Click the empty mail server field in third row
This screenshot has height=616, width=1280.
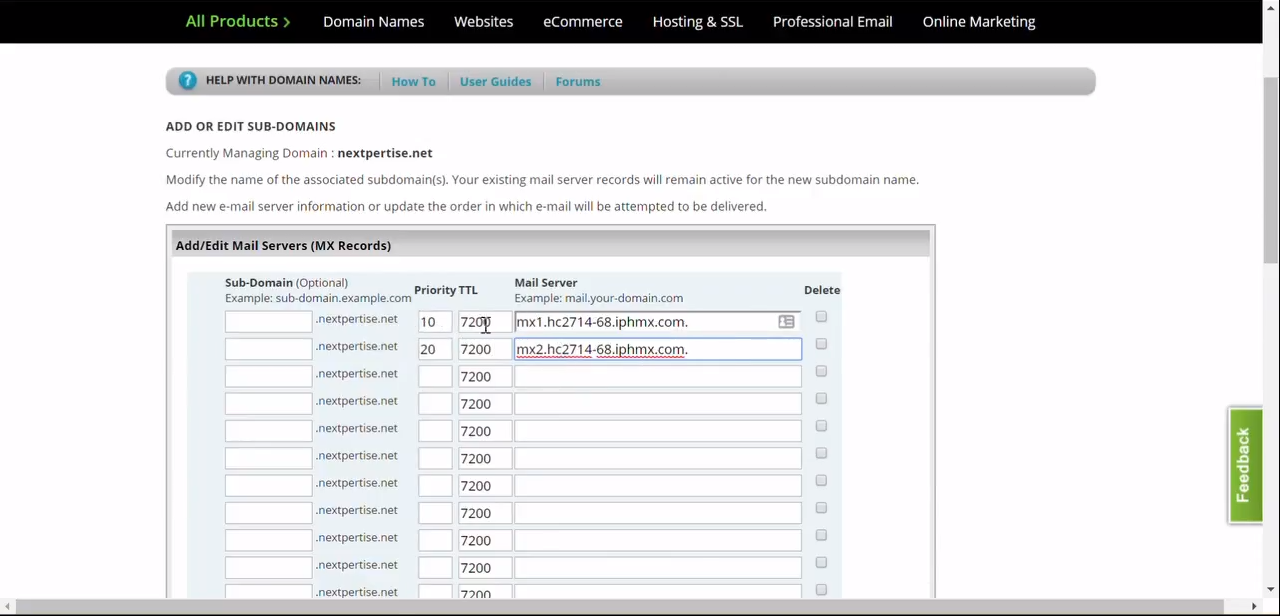click(x=657, y=376)
